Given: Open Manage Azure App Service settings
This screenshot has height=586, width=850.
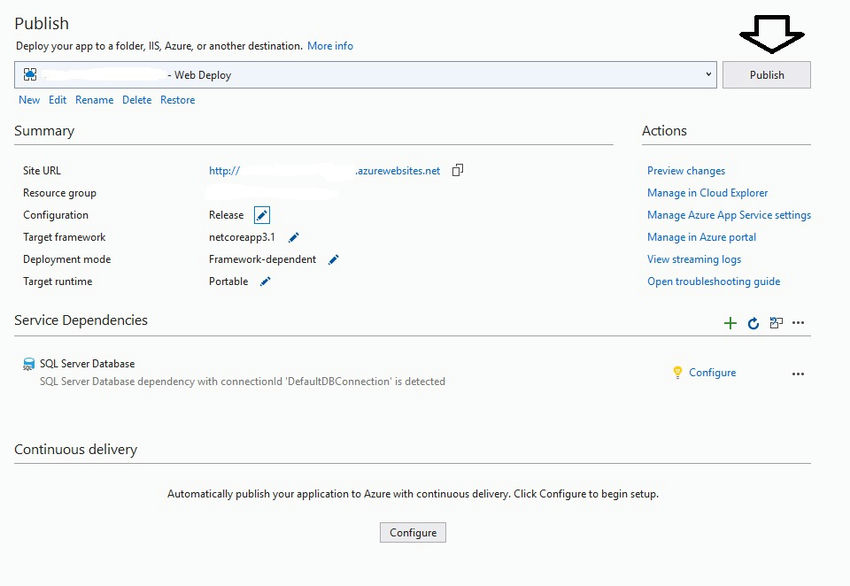Looking at the screenshot, I should (729, 215).
